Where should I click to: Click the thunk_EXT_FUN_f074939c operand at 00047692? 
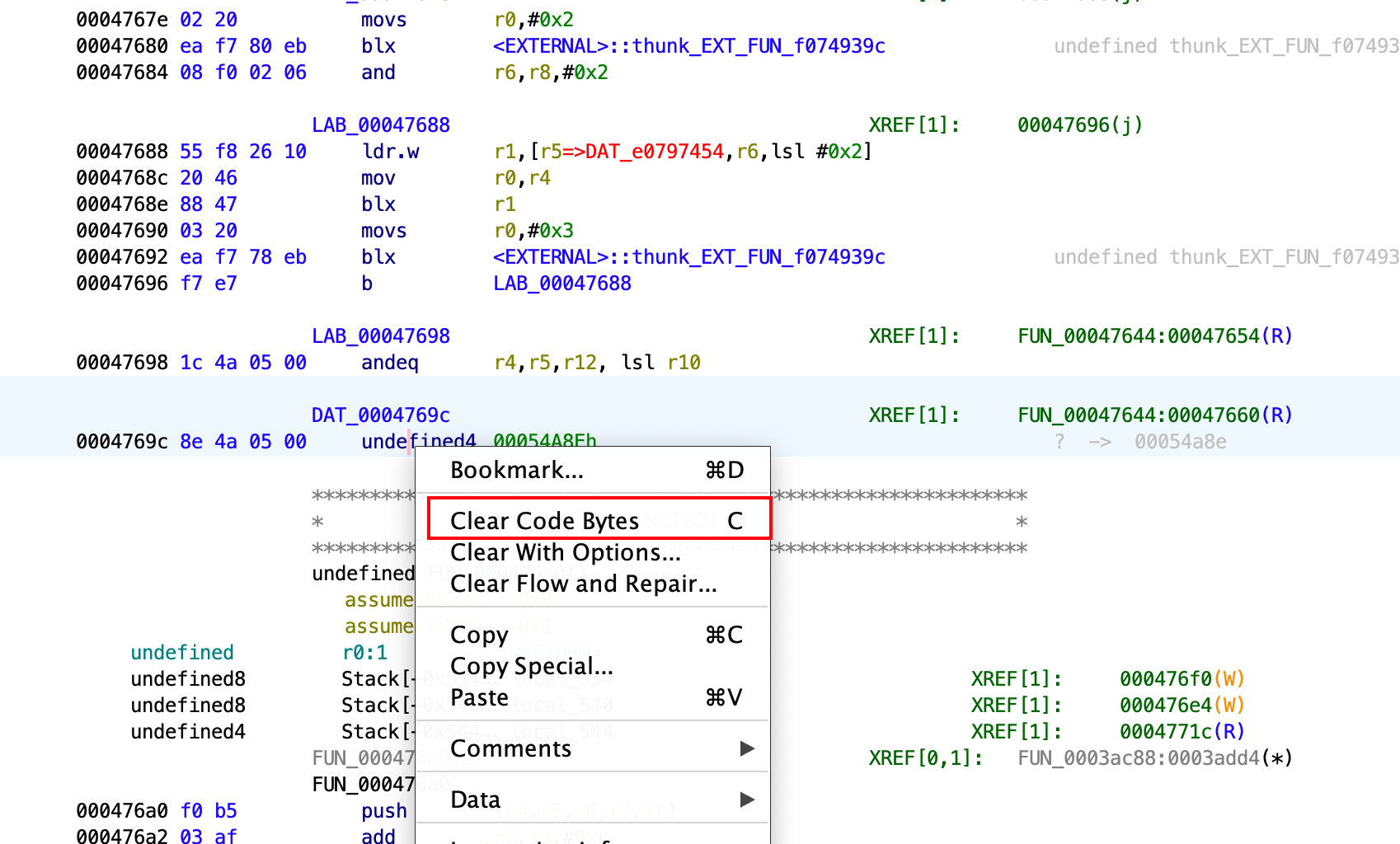click(689, 257)
